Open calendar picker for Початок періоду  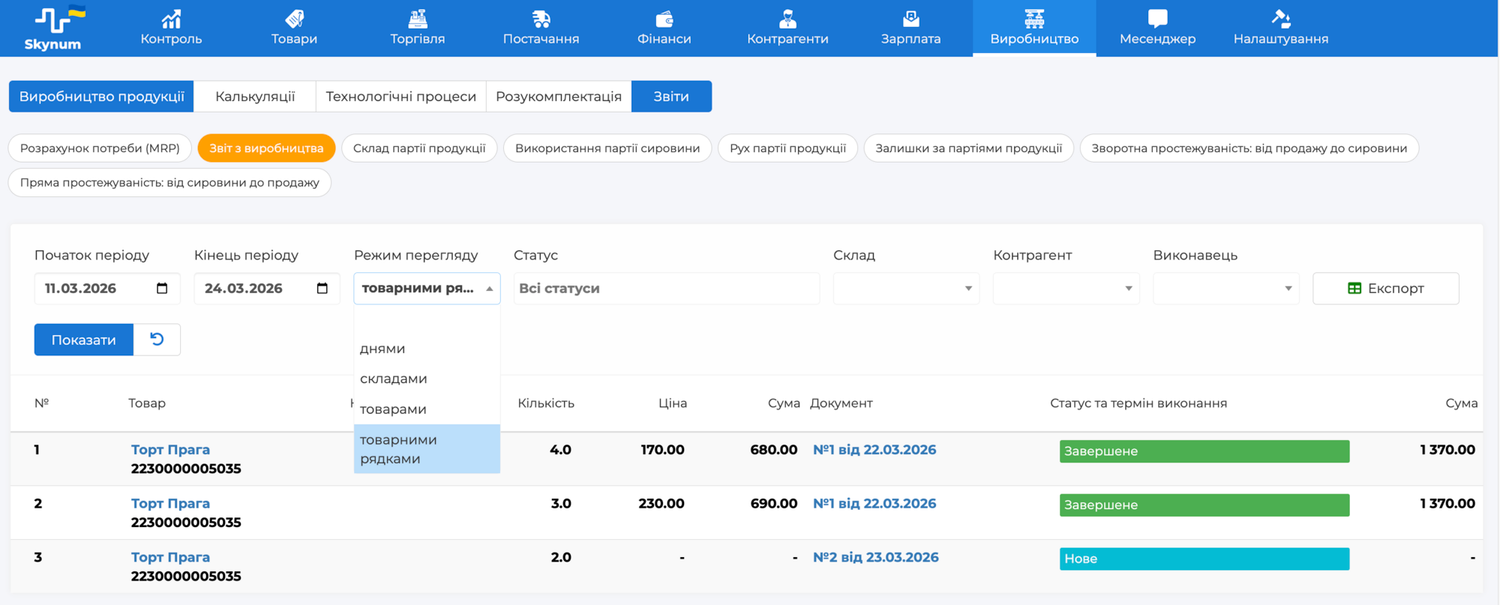coord(162,289)
